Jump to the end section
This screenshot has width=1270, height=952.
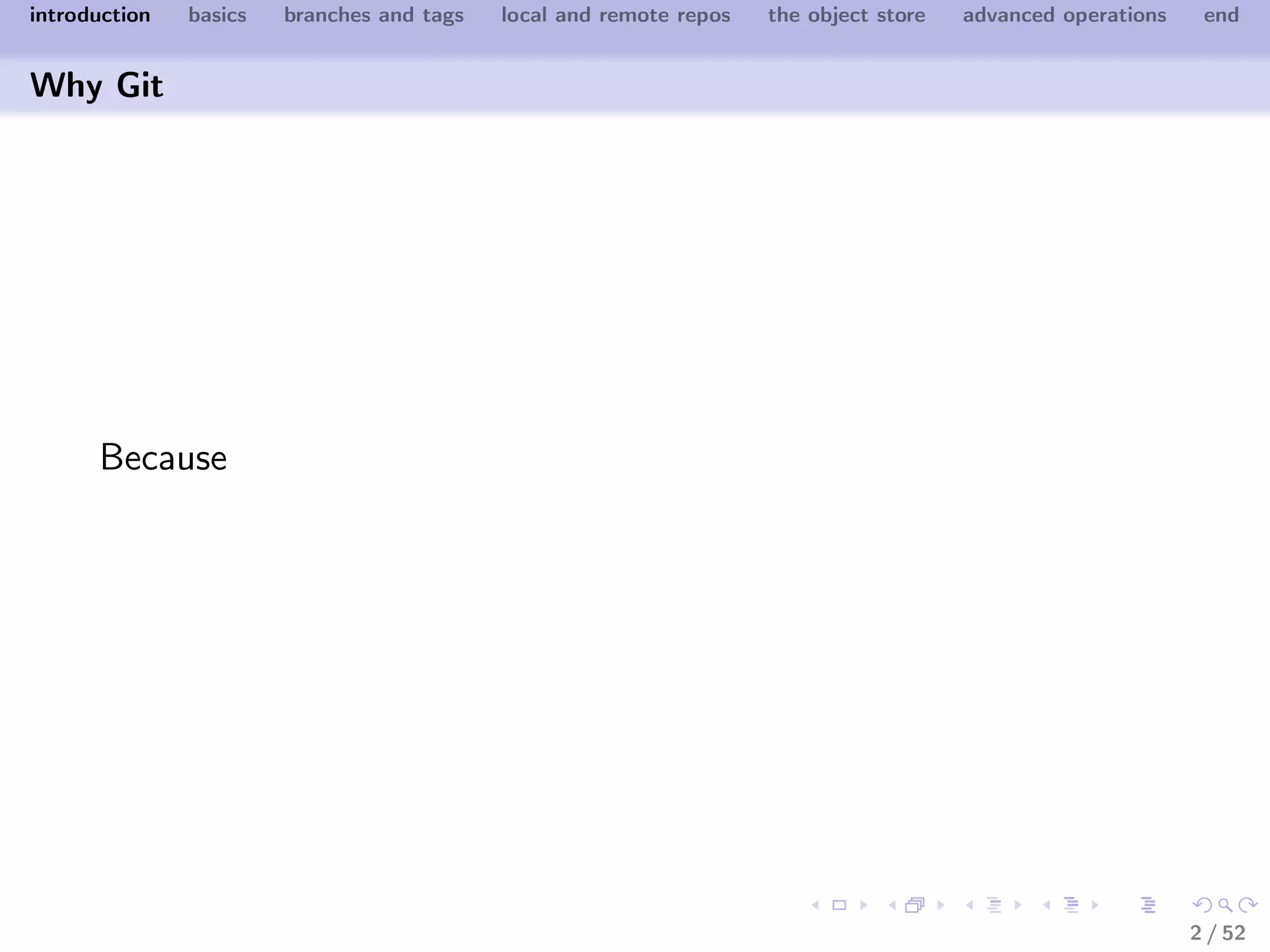point(1220,15)
